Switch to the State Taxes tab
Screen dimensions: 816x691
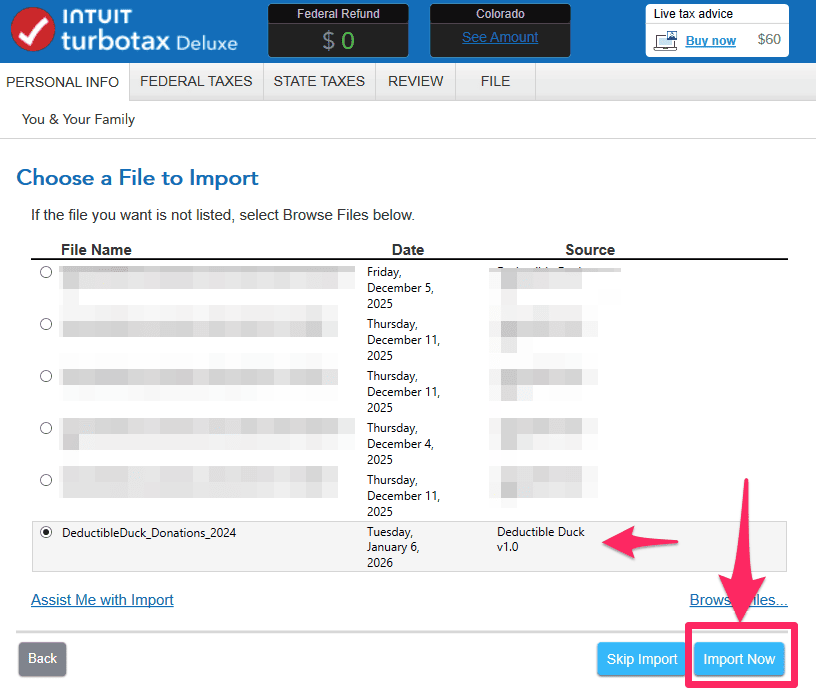(x=319, y=82)
